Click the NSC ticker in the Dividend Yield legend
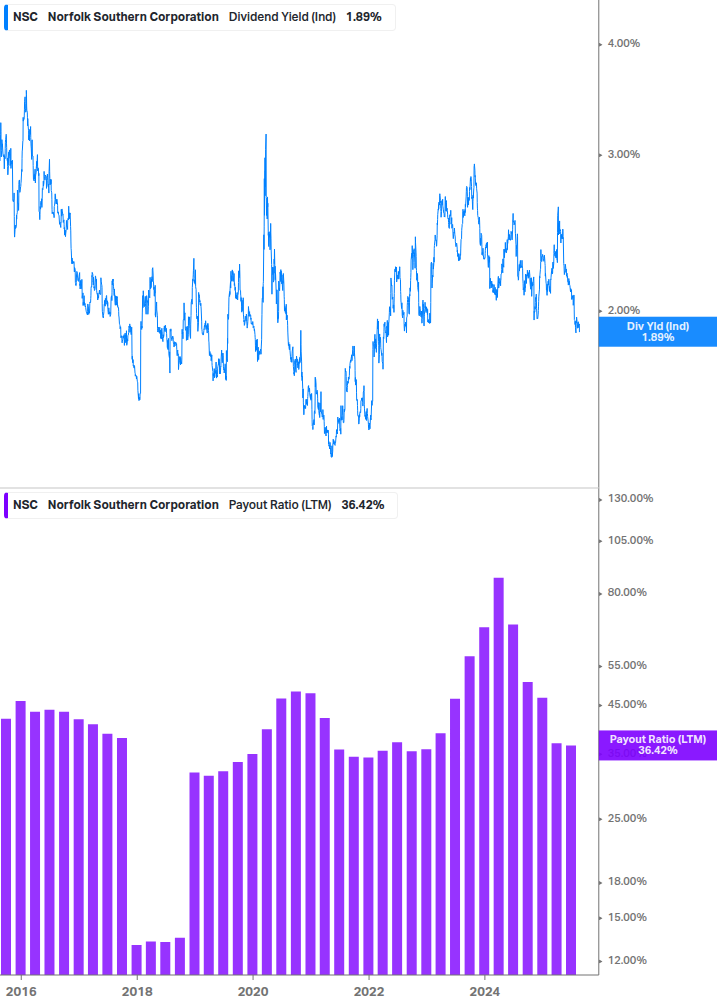 click(x=26, y=17)
